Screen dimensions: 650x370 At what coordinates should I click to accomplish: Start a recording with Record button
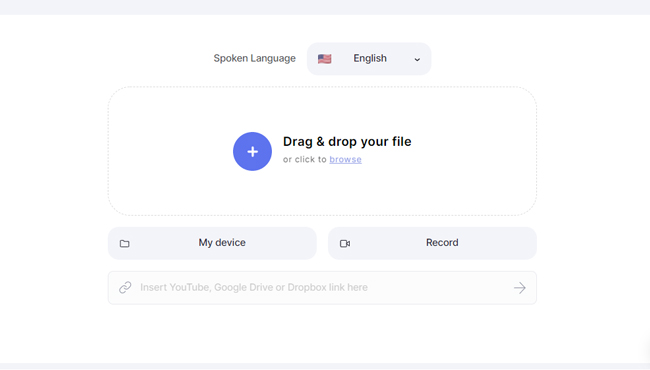pos(432,243)
